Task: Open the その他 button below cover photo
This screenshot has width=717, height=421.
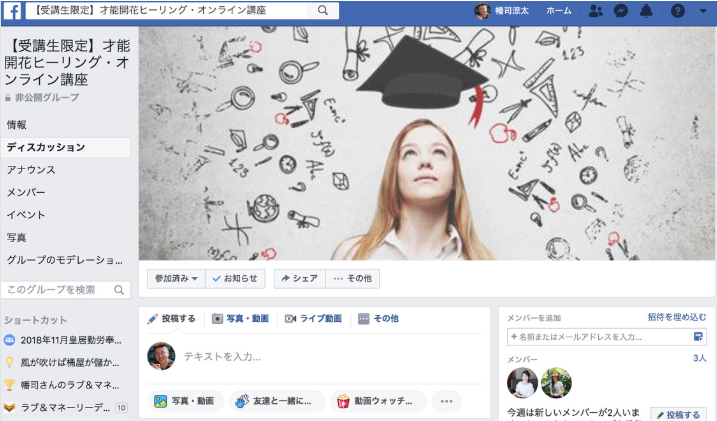Action: pos(352,279)
